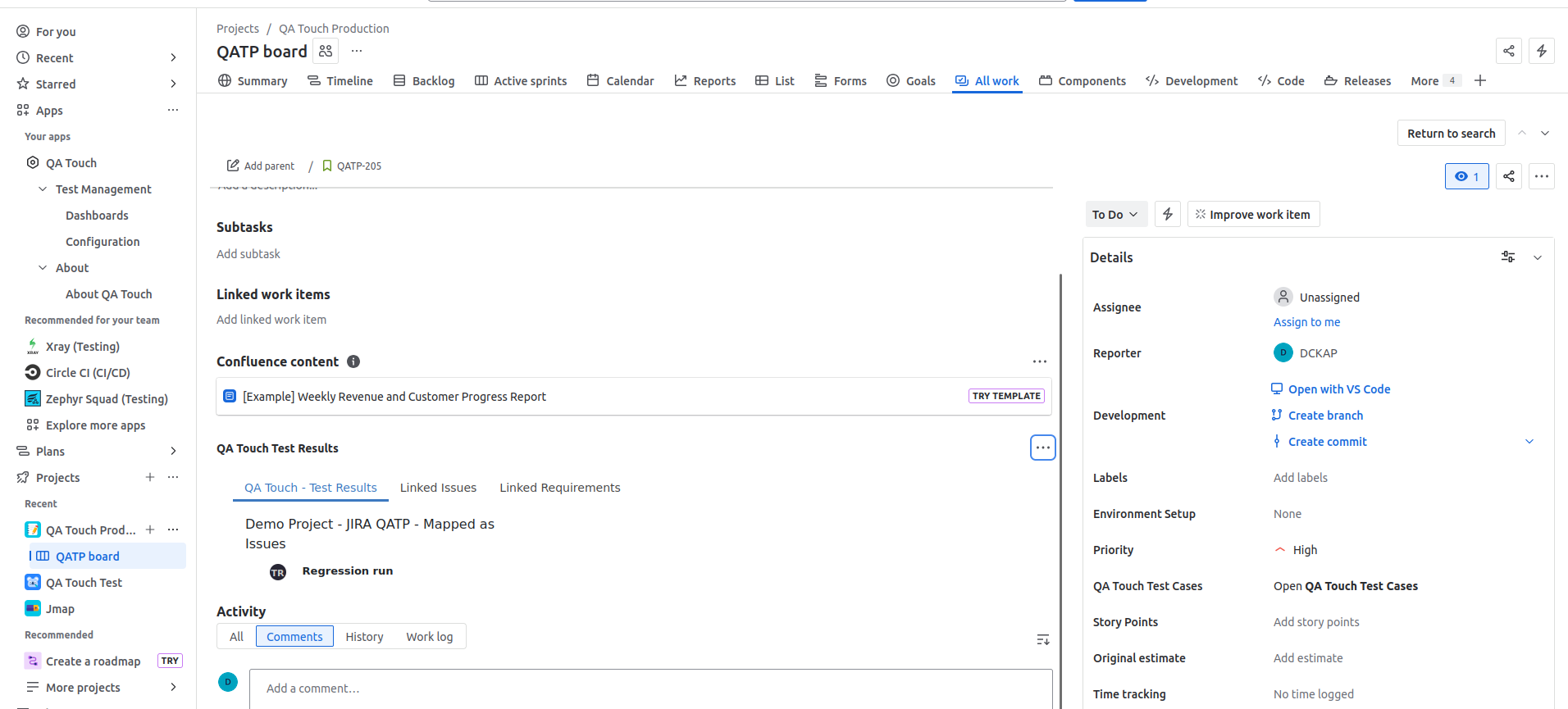
Task: Switch activity view to History
Action: [x=364, y=637]
